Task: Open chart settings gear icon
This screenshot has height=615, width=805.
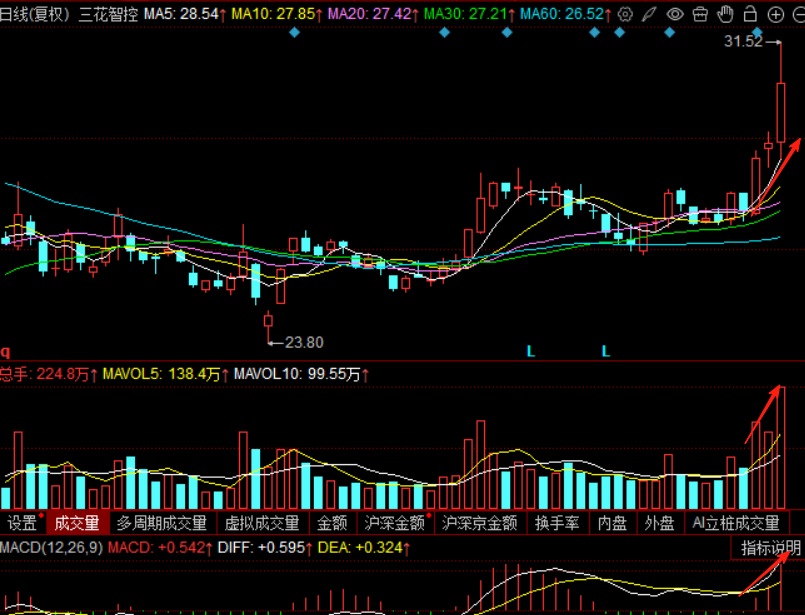Action: (x=625, y=14)
